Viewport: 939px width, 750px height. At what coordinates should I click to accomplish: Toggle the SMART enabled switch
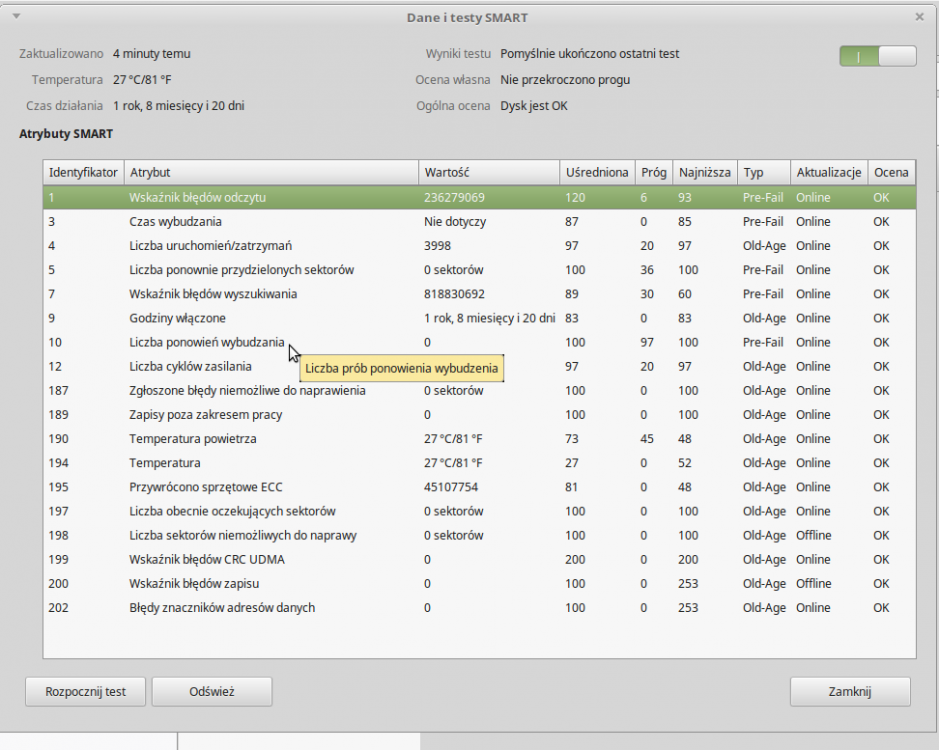pos(877,57)
